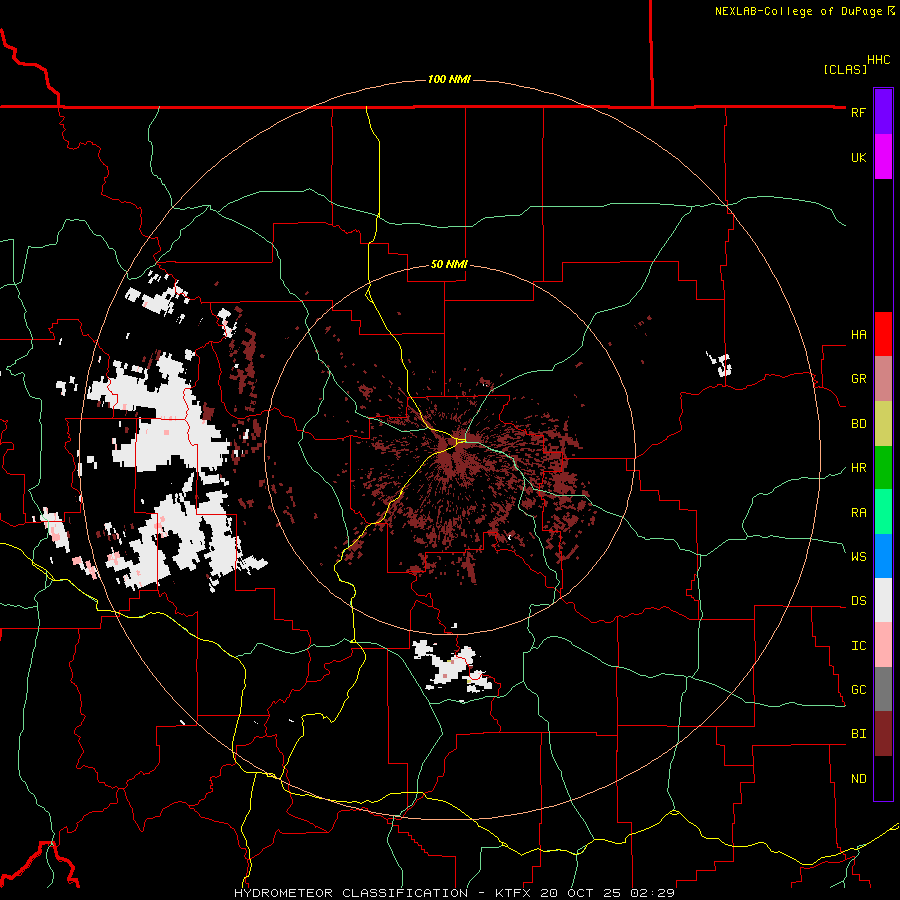Click the DS white legend swatch

point(883,600)
